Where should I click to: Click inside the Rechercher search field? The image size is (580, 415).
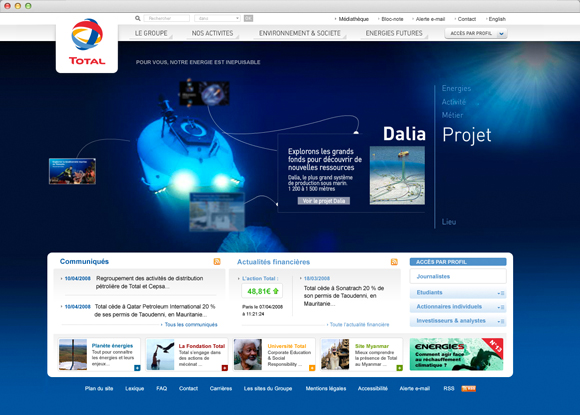(x=166, y=18)
